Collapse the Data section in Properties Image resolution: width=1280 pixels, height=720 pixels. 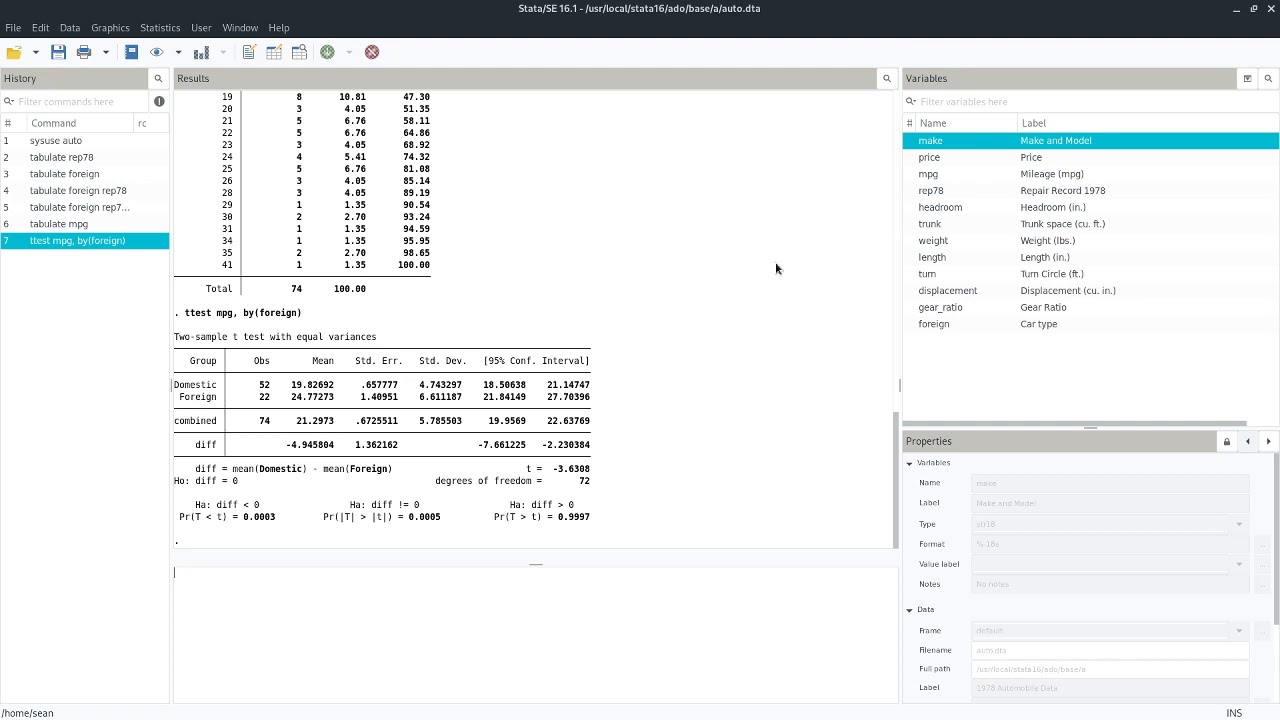click(909, 610)
